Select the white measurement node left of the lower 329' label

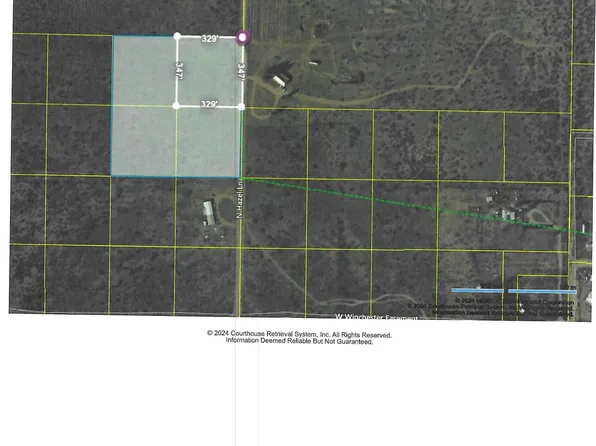[x=176, y=105]
